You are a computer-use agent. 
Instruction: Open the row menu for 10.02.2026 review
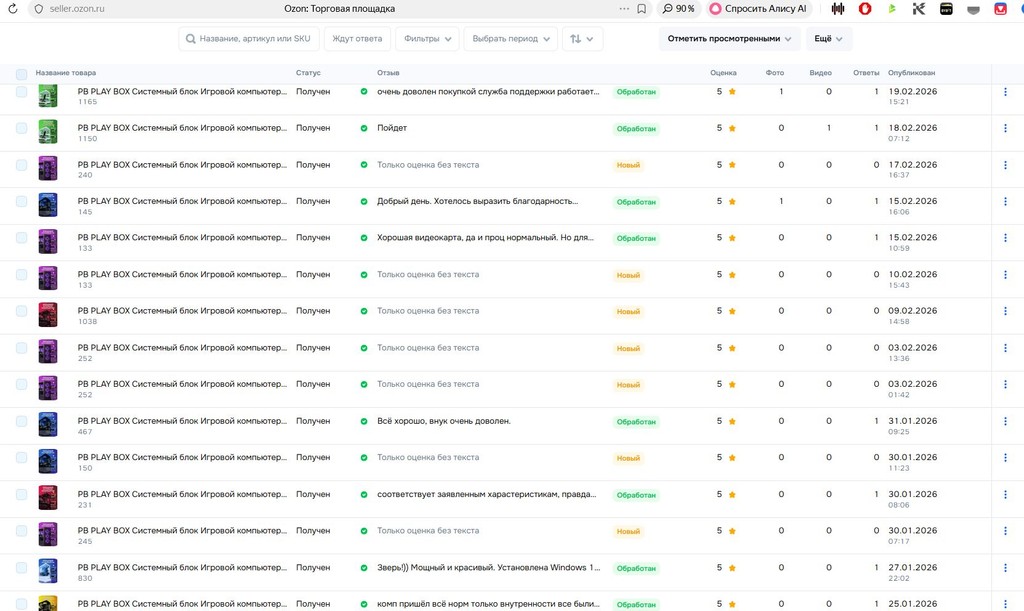pos(1005,275)
